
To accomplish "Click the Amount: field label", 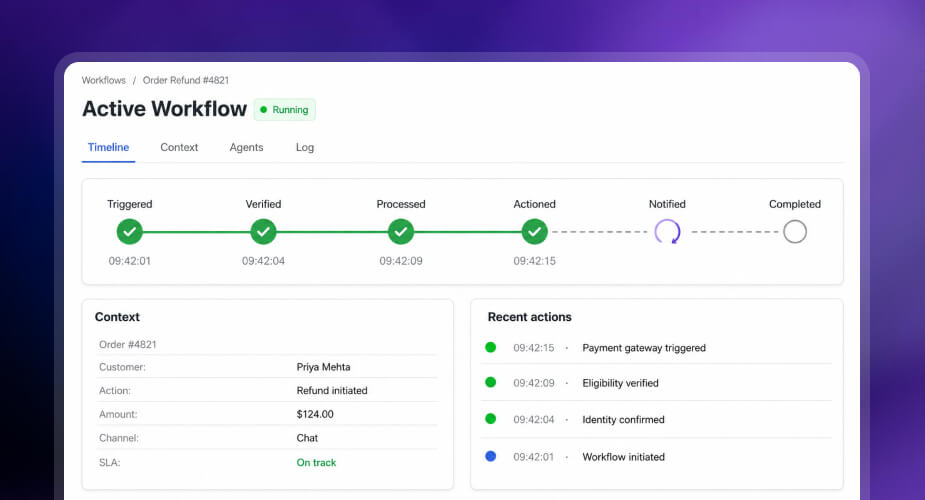I will [x=118, y=414].
